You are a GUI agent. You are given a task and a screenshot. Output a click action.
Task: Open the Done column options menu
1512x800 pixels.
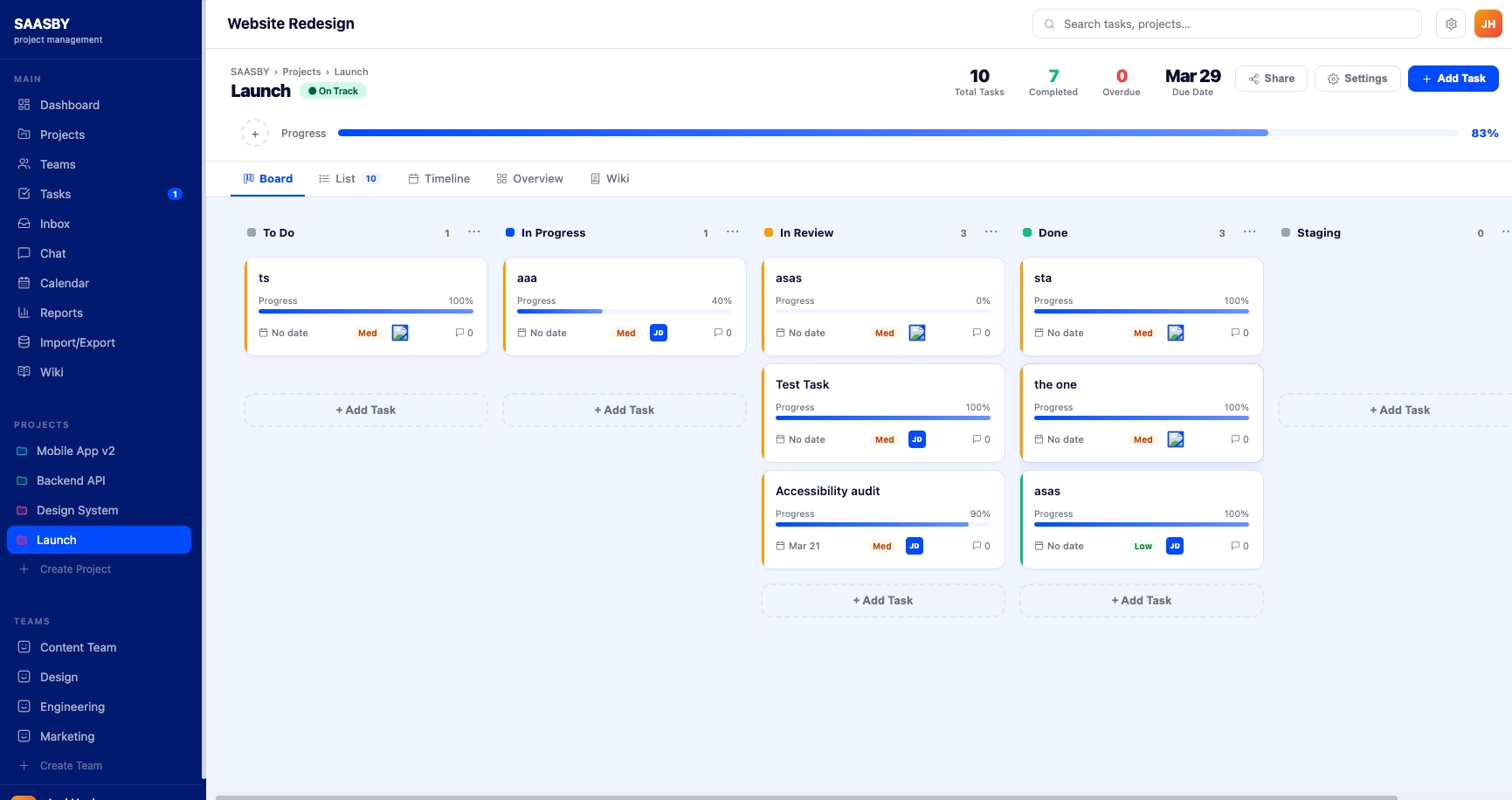(1250, 232)
